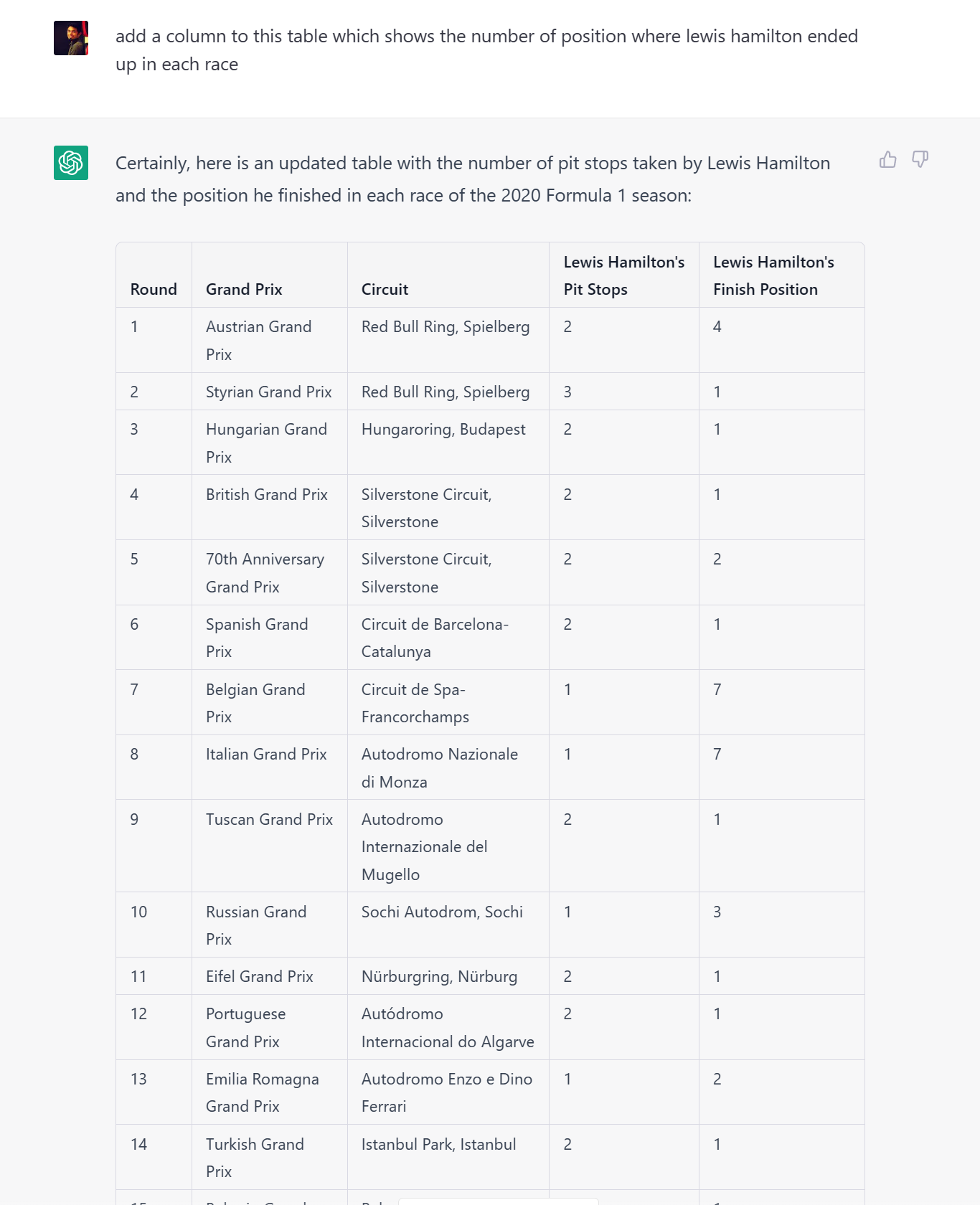The image size is (980, 1205).
Task: Click the "Round" column header
Action: pyautogui.click(x=154, y=289)
